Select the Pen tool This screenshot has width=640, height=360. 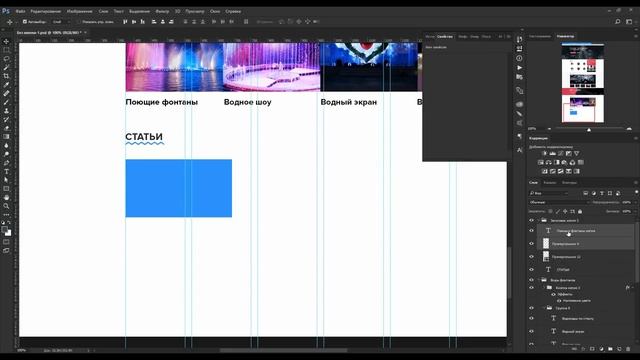[x=6, y=162]
